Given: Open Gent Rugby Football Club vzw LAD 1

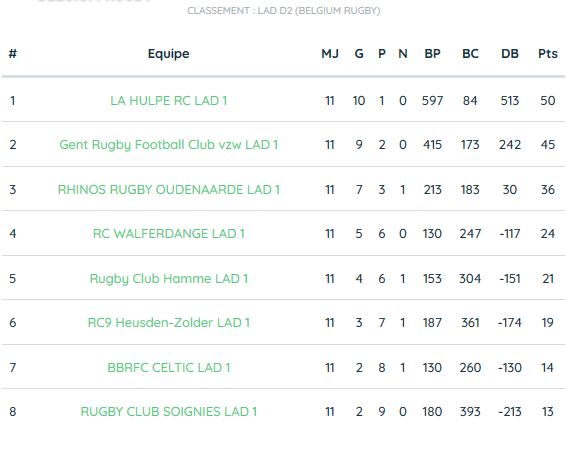Looking at the screenshot, I should (169, 145).
